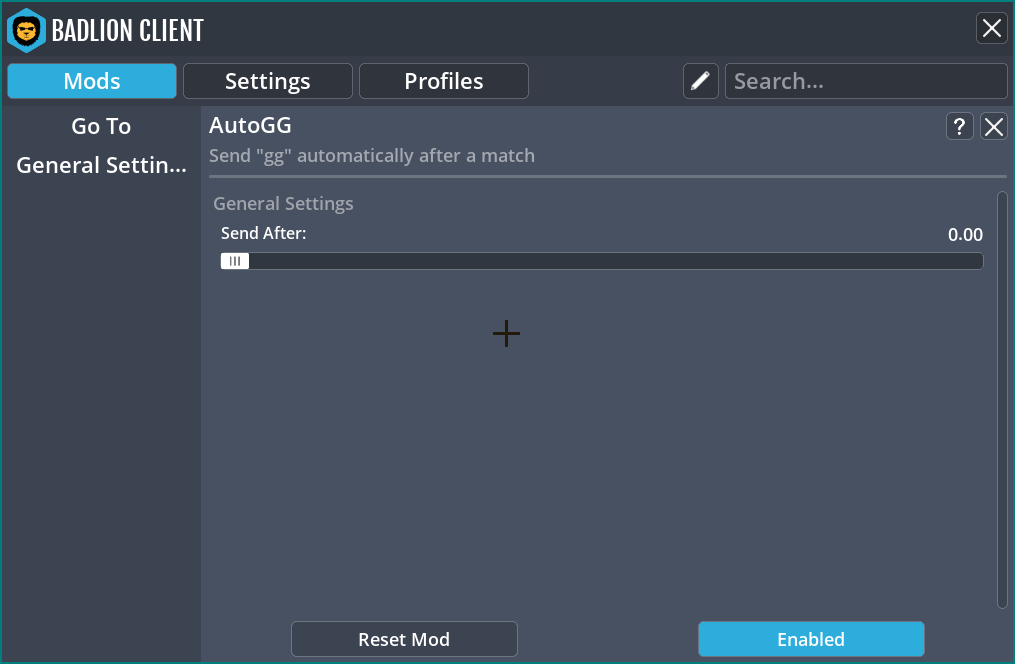Click the AutoGG title text
The image size is (1015, 664).
point(251,125)
